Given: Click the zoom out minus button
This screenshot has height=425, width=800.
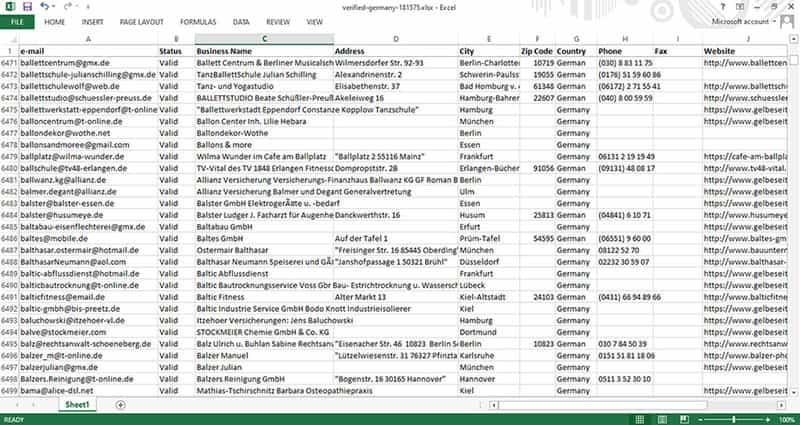Looking at the screenshot, I should 702,419.
